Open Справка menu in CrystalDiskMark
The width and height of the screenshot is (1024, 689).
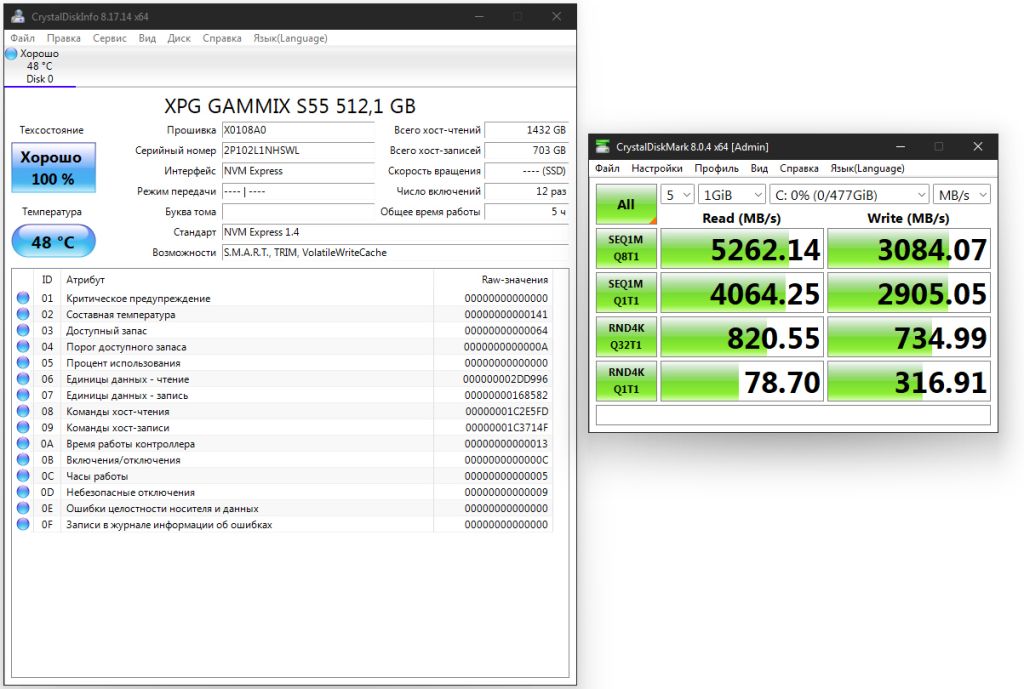pos(799,168)
